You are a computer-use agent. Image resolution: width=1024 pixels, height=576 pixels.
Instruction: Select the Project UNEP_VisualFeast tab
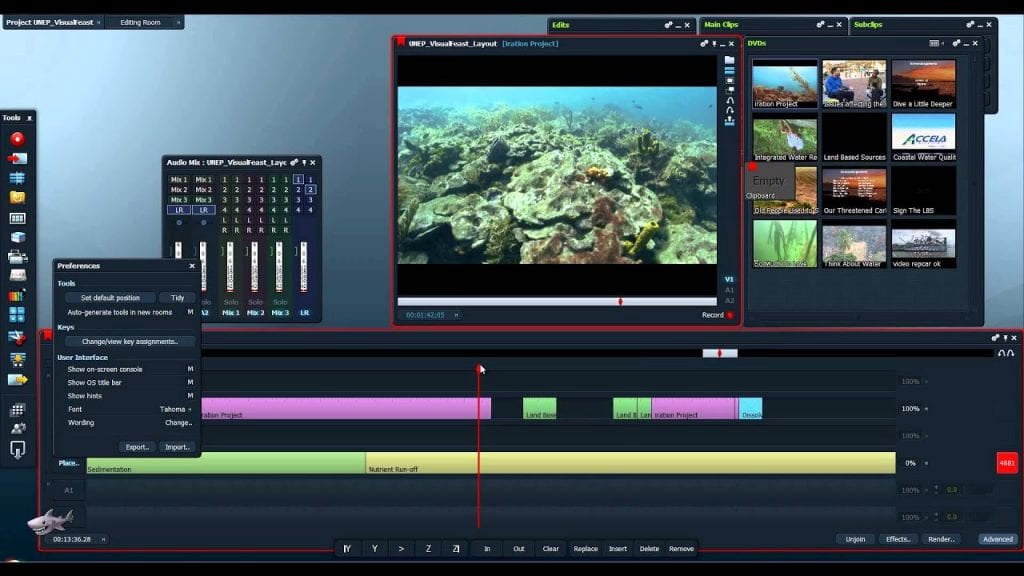point(50,22)
